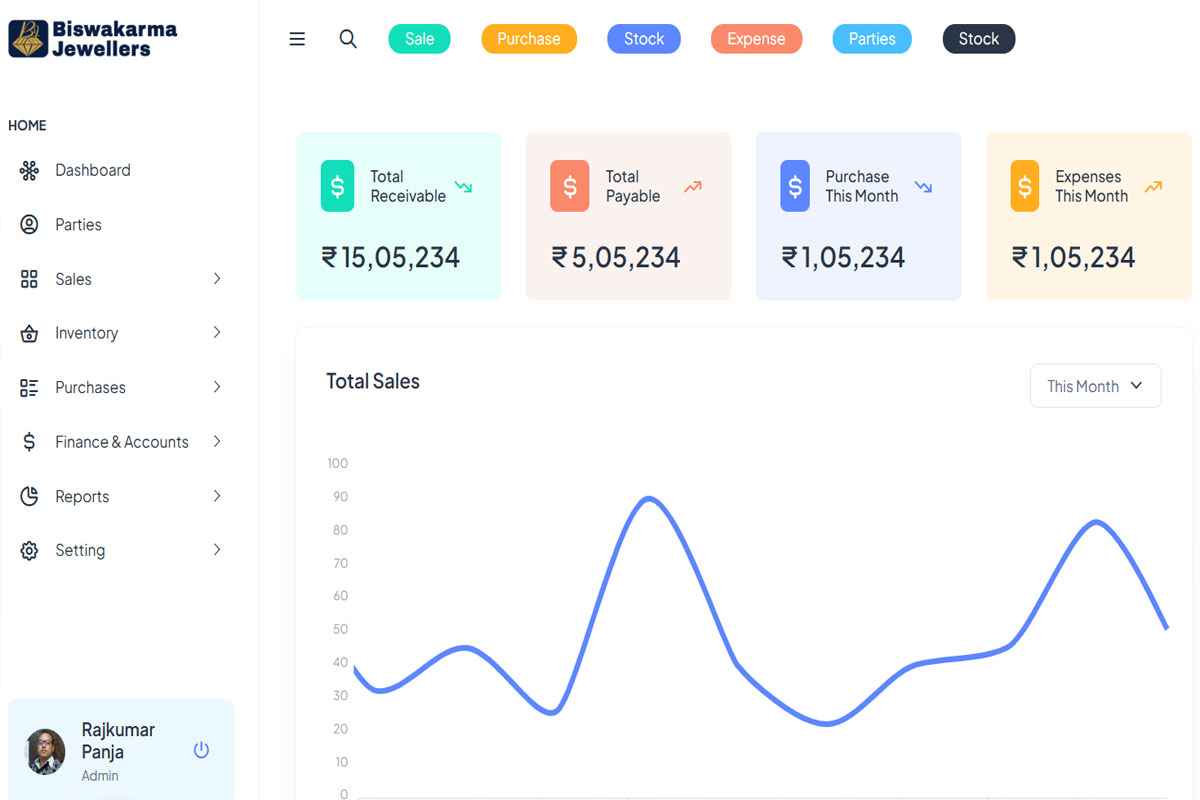1200x800 pixels.
Task: Click the power logout icon
Action: pos(201,750)
